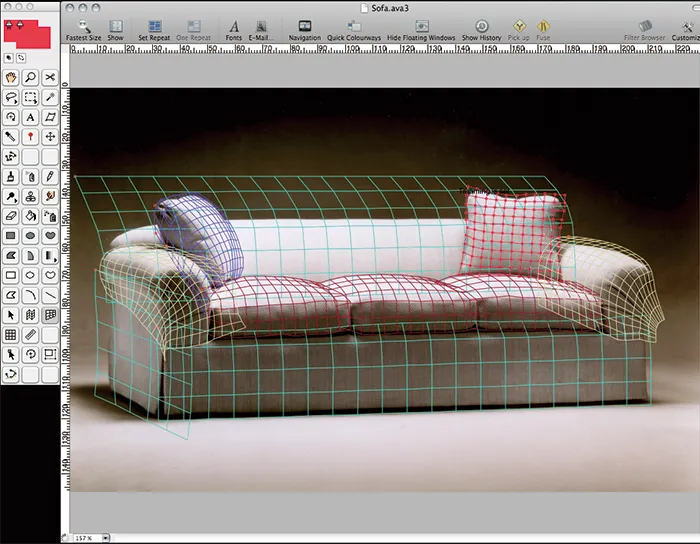This screenshot has width=700, height=544.
Task: Open Quick Colourways
Action: coord(354,31)
